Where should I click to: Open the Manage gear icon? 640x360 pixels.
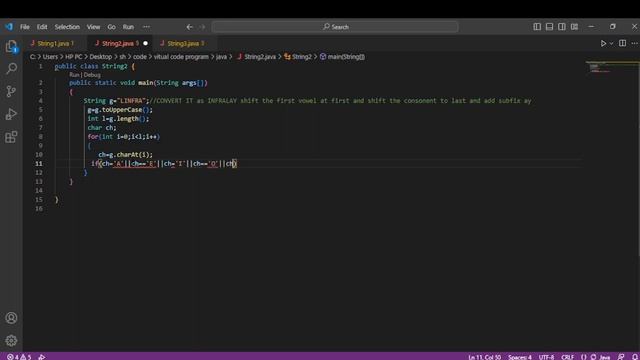(x=11, y=340)
